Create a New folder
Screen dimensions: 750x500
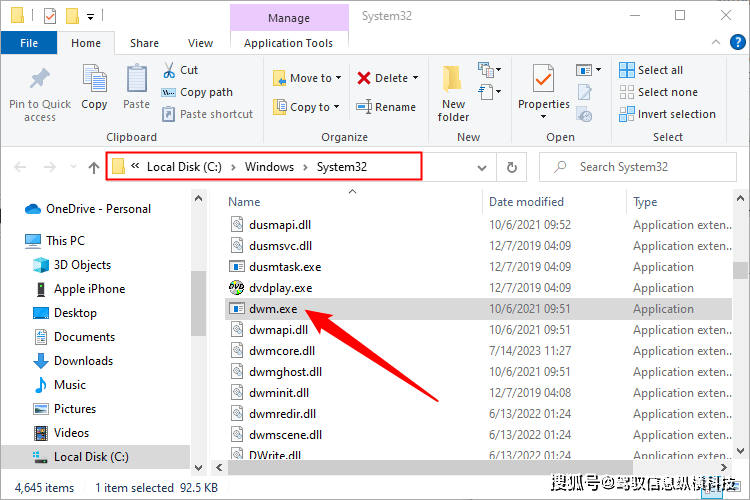453,94
